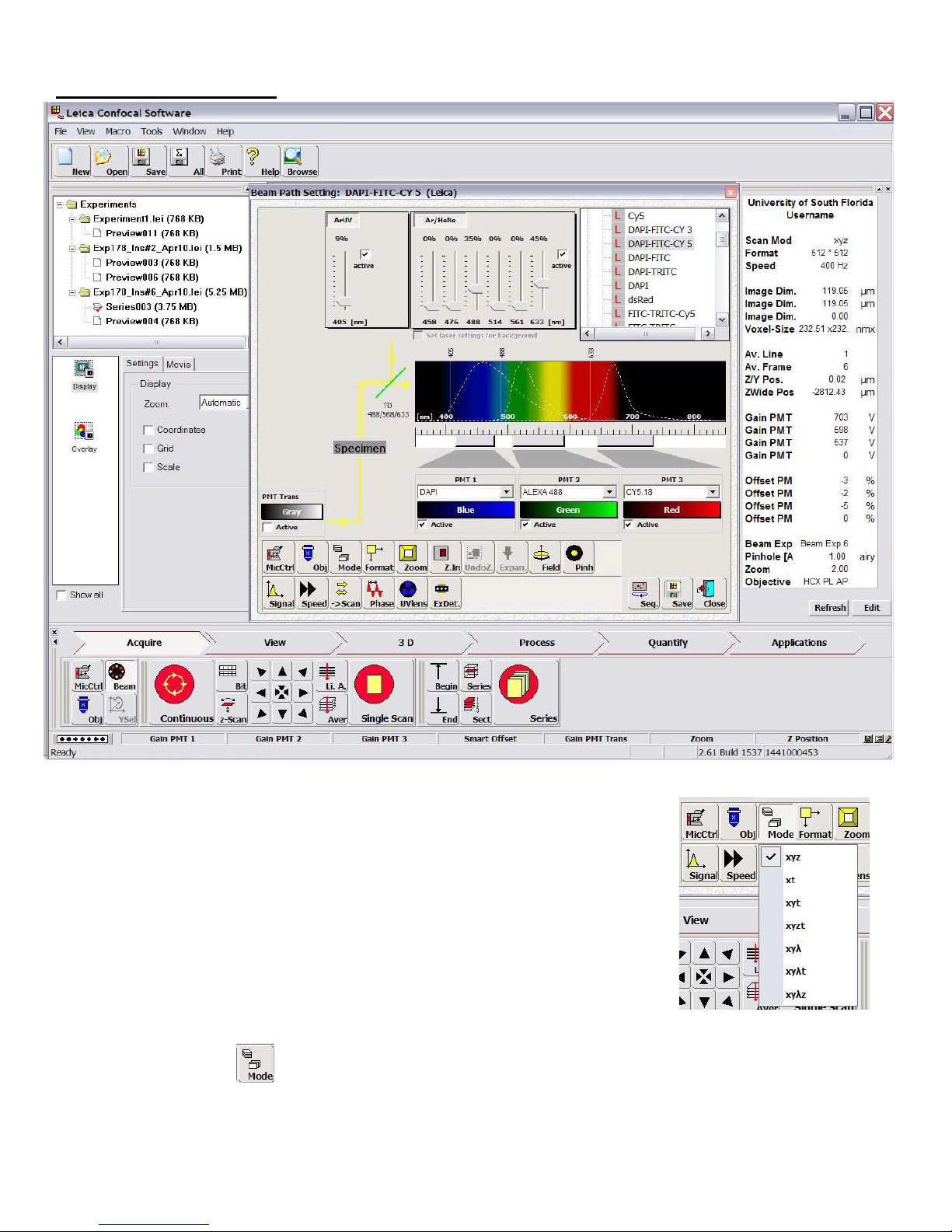Toggle the PMT 3 Active checkbox
952x1232 pixels.
coord(629,525)
